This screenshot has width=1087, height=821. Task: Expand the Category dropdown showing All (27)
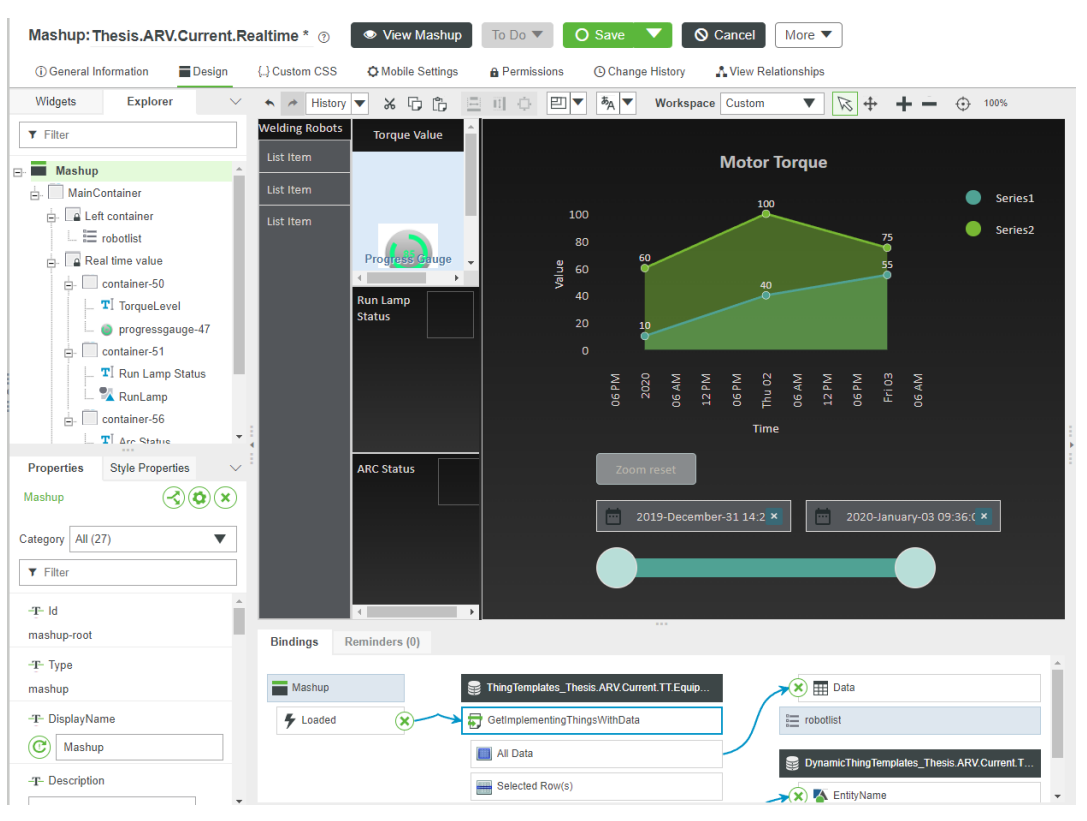(152, 539)
